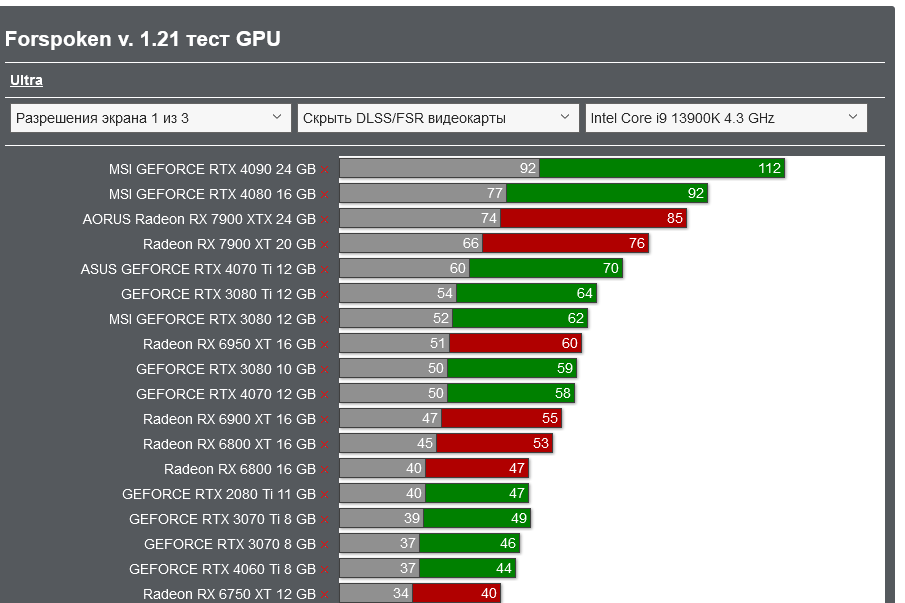
Task: Expand the Intel Core i9 13900K processor dropdown
Action: [722, 117]
